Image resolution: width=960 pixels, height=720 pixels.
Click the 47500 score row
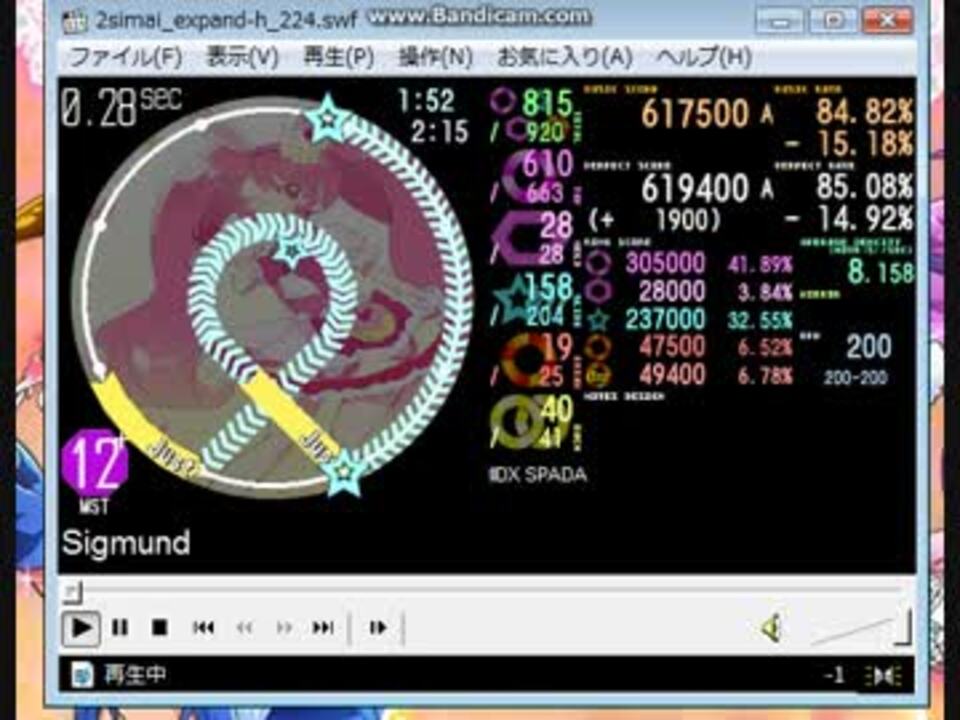[688, 347]
